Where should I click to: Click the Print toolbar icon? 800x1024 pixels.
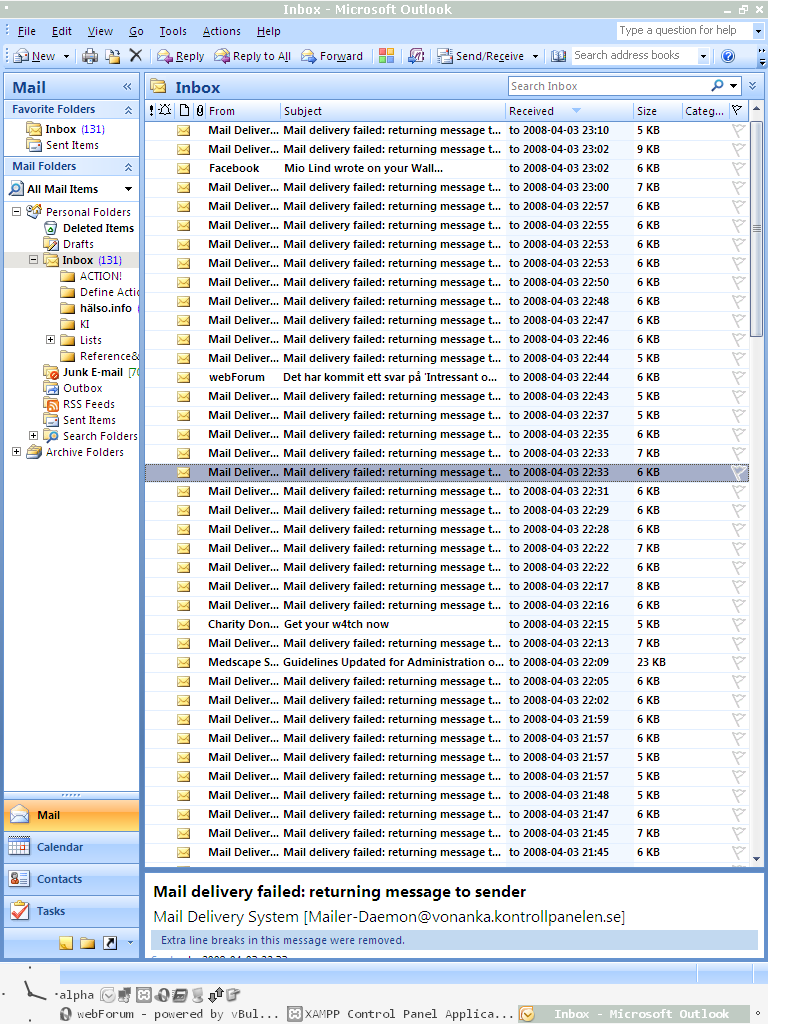pos(89,56)
